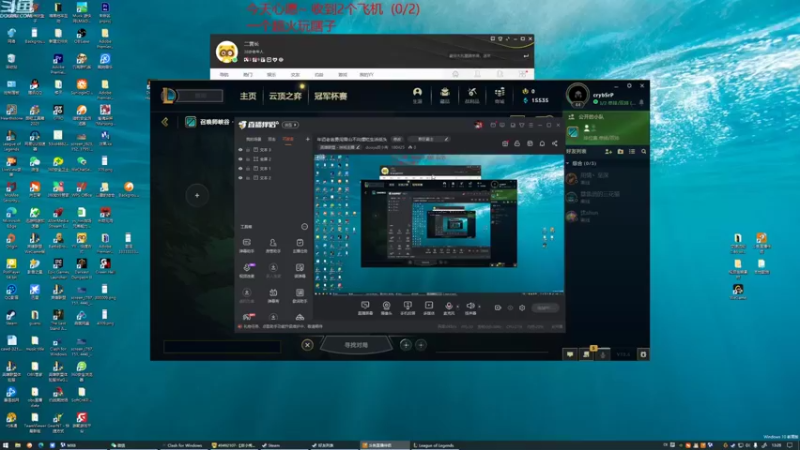This screenshot has width=800, height=450.
Task: Click the bug report icon at League bottom corner
Action: click(x=643, y=354)
